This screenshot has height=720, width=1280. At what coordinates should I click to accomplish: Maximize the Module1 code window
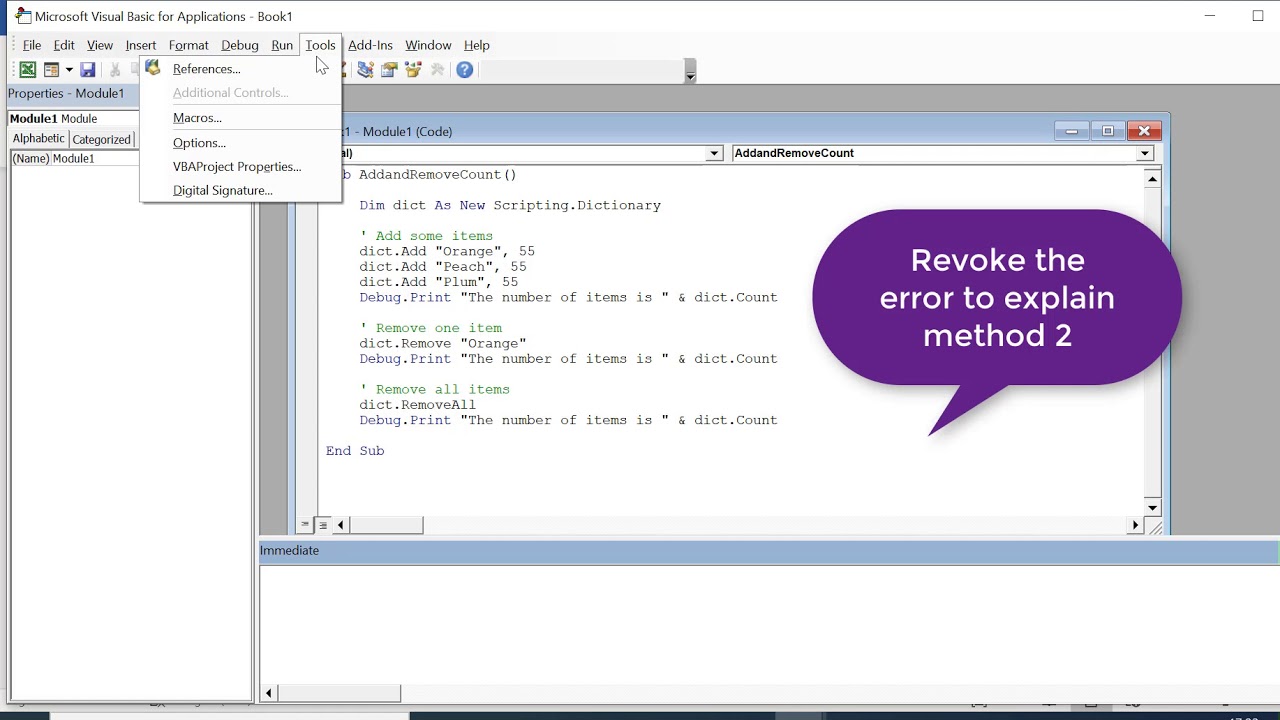(1108, 131)
